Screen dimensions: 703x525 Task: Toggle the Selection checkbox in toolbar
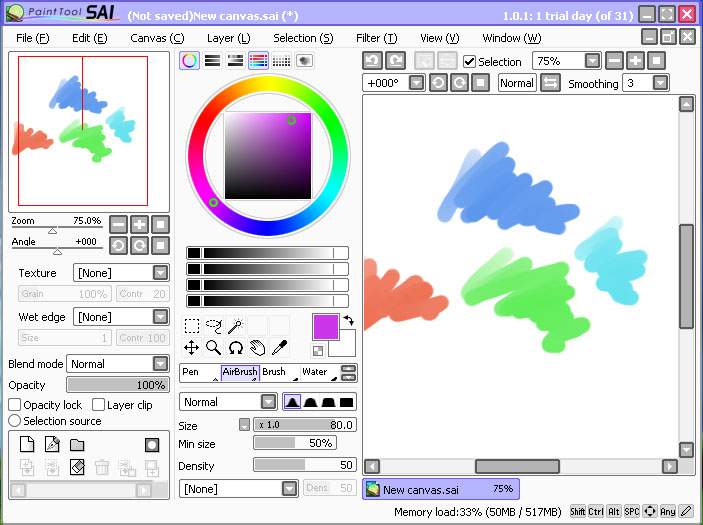[469, 61]
